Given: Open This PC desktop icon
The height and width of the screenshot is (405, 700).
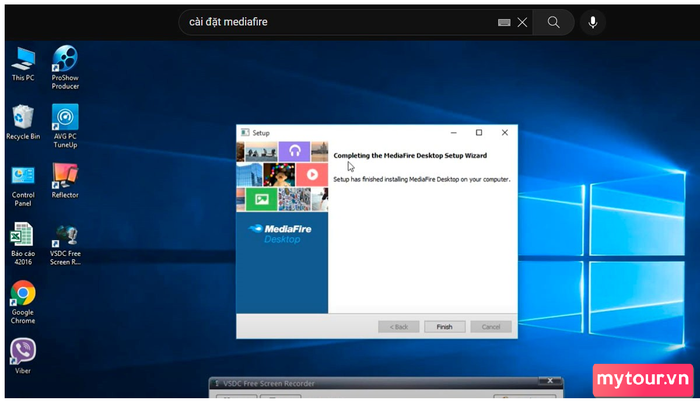Looking at the screenshot, I should 23,64.
